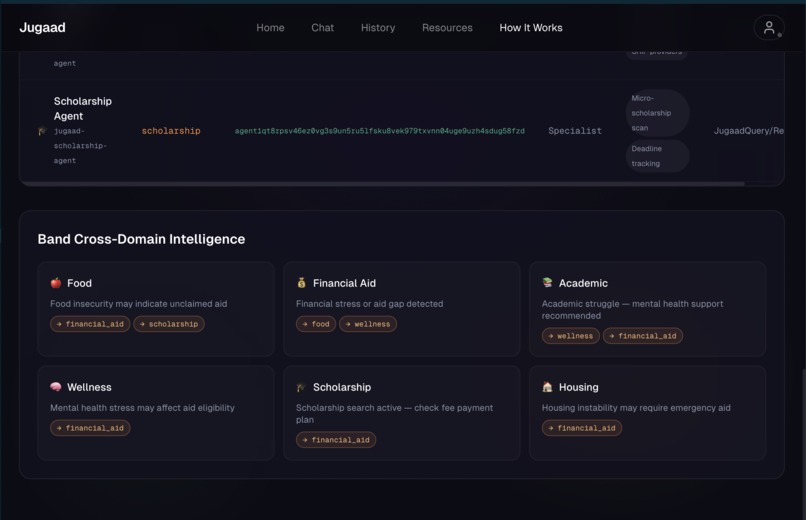The image size is (806, 520).
Task: Click the brain icon on Wellness card
Action: (x=56, y=387)
